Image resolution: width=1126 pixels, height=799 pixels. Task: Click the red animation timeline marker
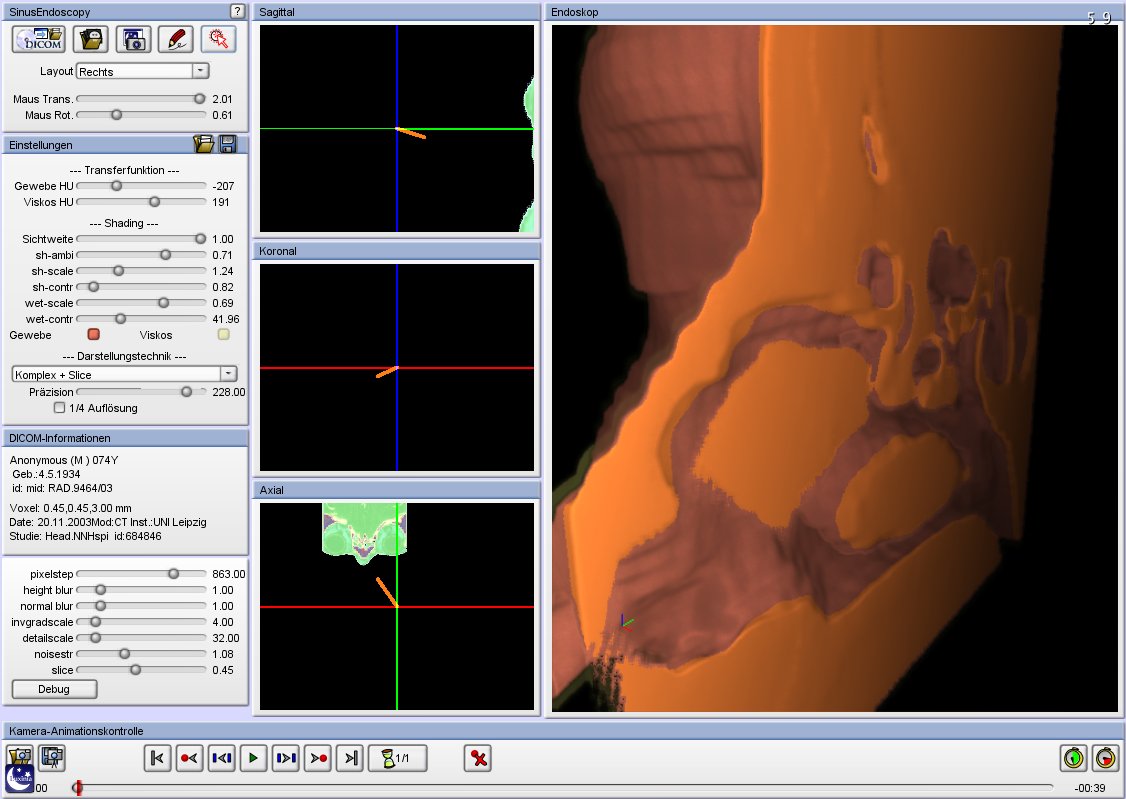(78, 788)
